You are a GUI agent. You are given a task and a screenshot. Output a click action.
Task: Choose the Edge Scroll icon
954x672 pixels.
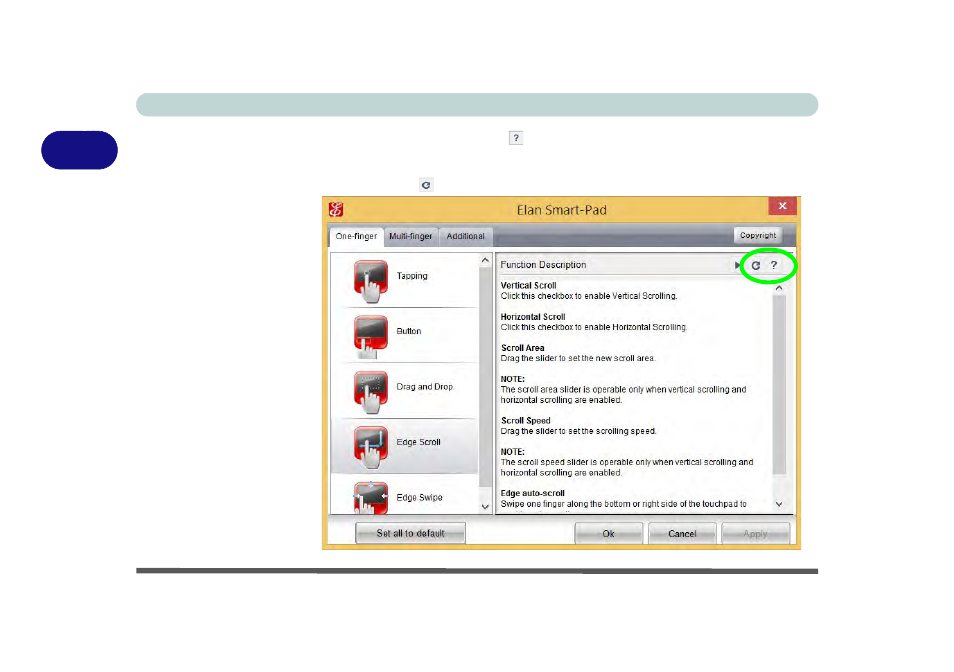pyautogui.click(x=371, y=447)
